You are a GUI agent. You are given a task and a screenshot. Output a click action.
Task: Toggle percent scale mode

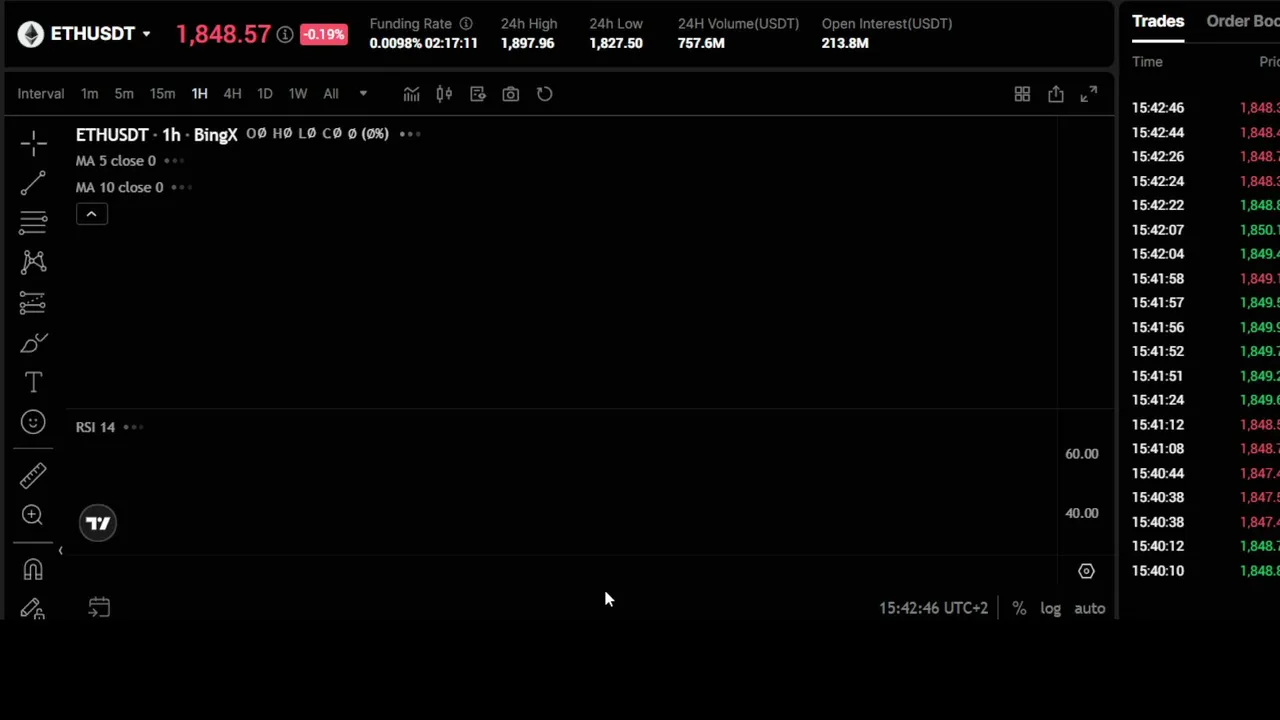[x=1019, y=608]
